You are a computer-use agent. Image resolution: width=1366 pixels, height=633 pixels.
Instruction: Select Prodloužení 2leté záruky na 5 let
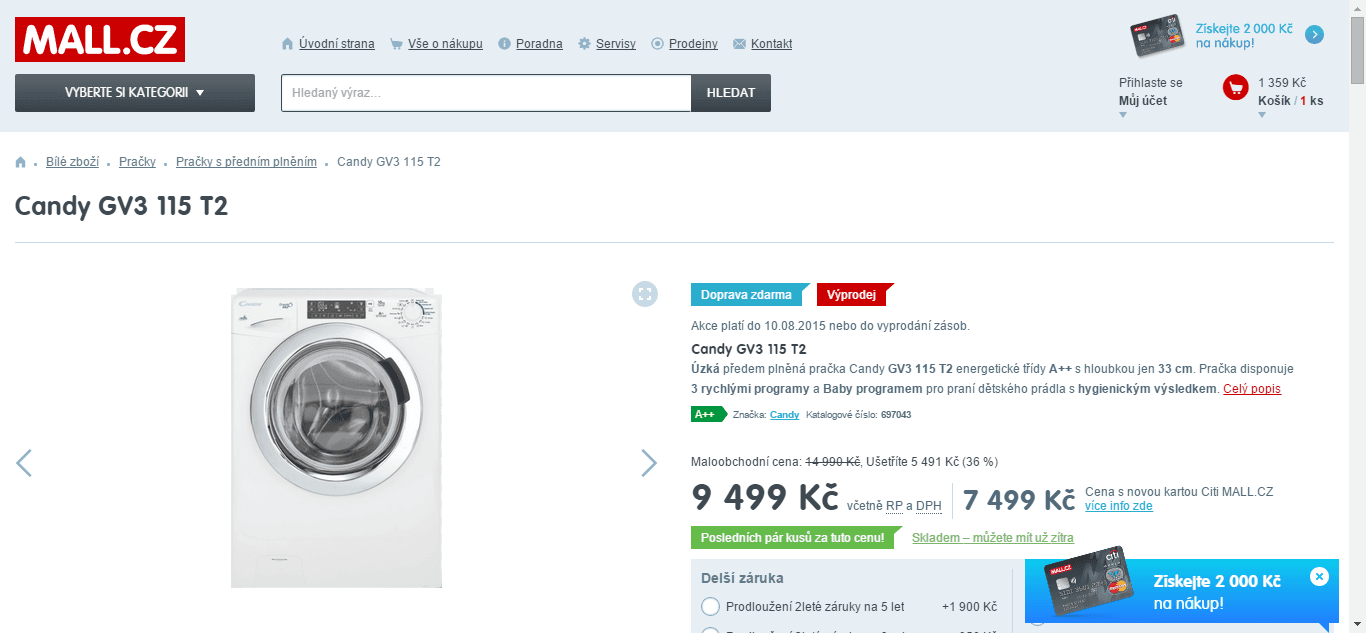(711, 607)
